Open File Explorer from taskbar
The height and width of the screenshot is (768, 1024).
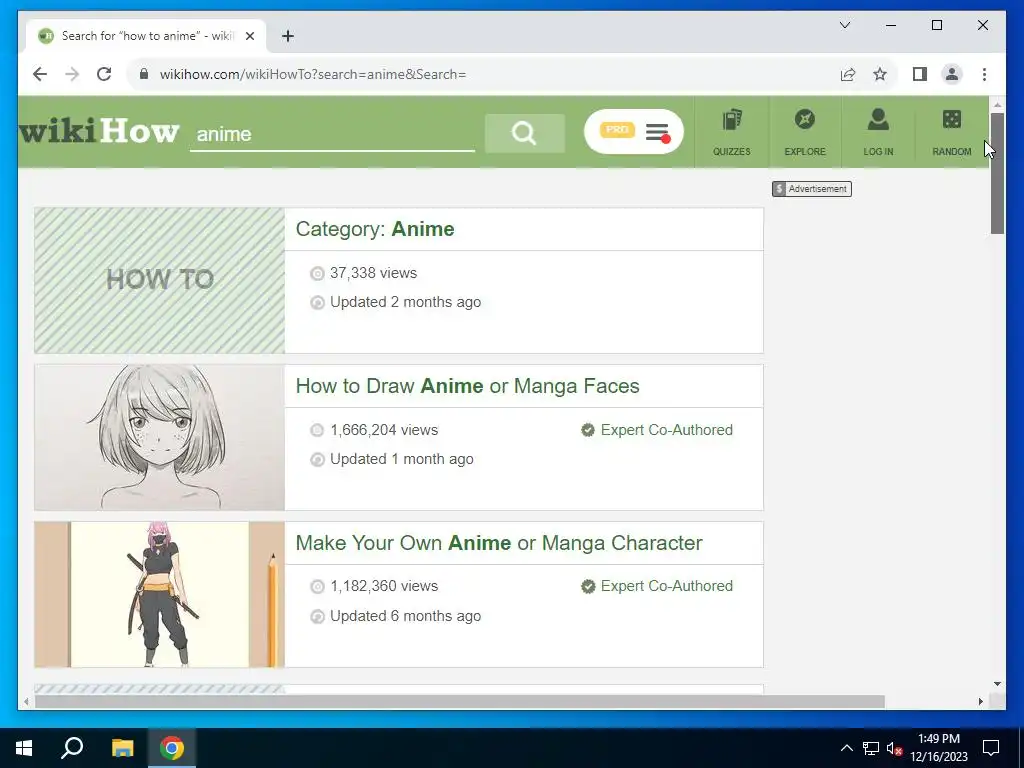(122, 748)
